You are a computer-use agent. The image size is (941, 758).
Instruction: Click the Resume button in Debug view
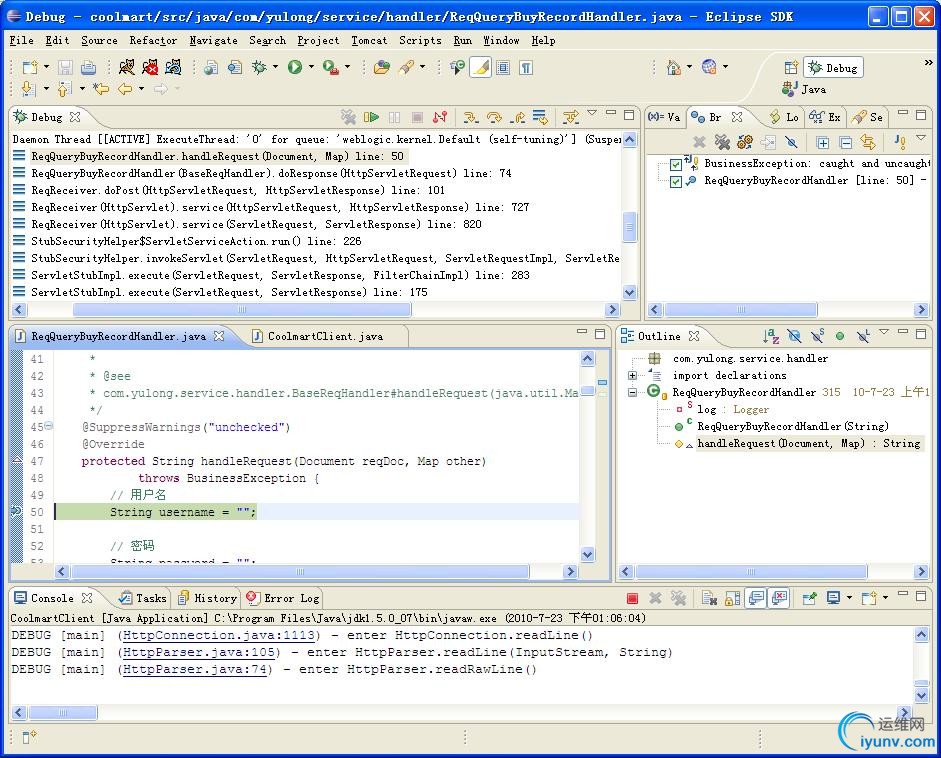(x=371, y=116)
